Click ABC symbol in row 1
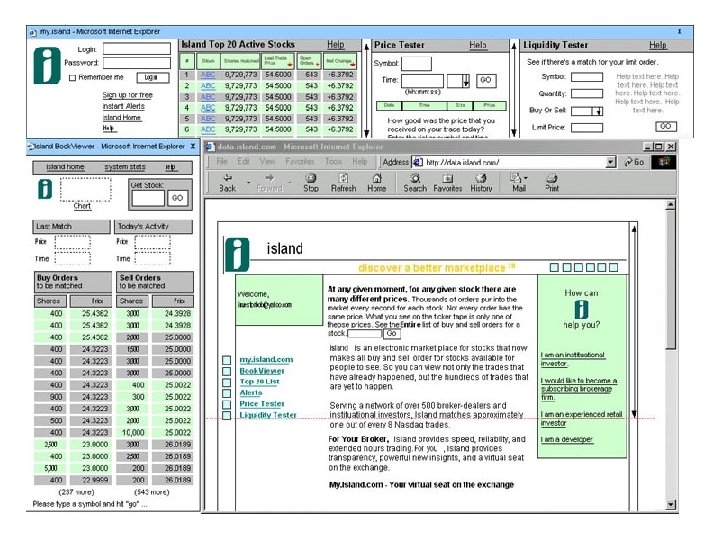Viewport: 720px width, 540px height. pyautogui.click(x=208, y=74)
